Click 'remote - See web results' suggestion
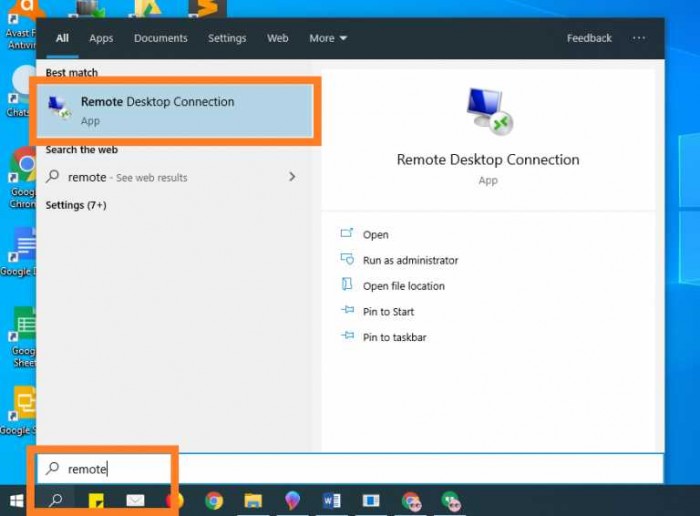Screen dimensions: 700x516 pyautogui.click(x=127, y=177)
